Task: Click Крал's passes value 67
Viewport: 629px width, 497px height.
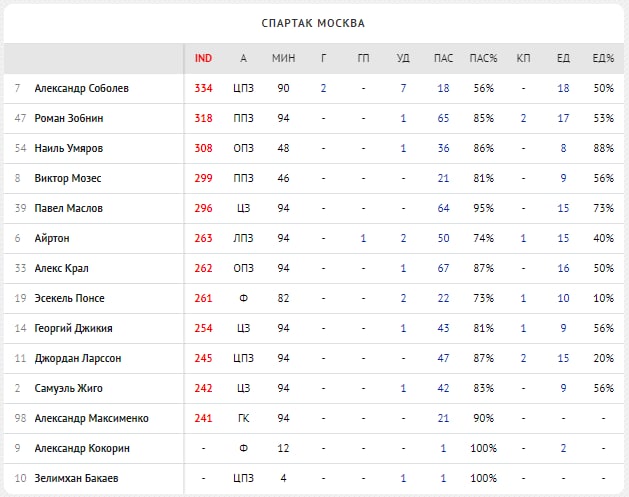Action: (x=443, y=268)
